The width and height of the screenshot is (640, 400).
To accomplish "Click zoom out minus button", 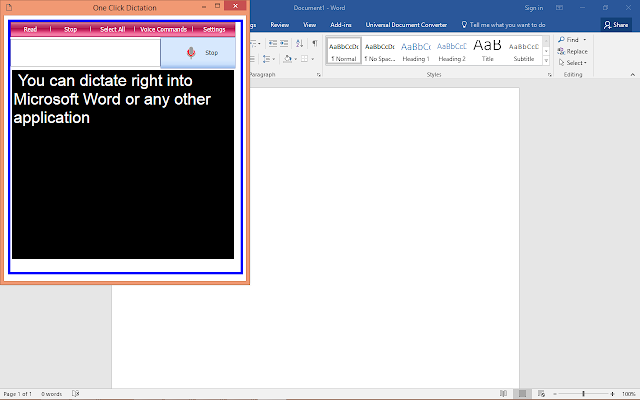I will click(x=555, y=394).
